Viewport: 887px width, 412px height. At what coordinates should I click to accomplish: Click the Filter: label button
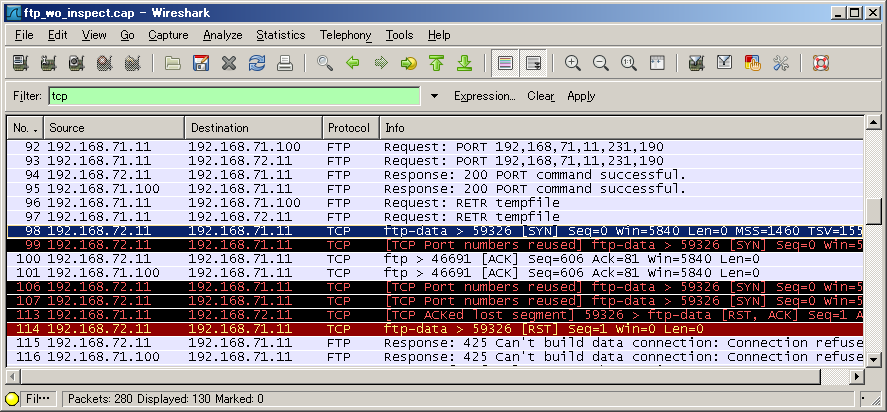pos(27,96)
